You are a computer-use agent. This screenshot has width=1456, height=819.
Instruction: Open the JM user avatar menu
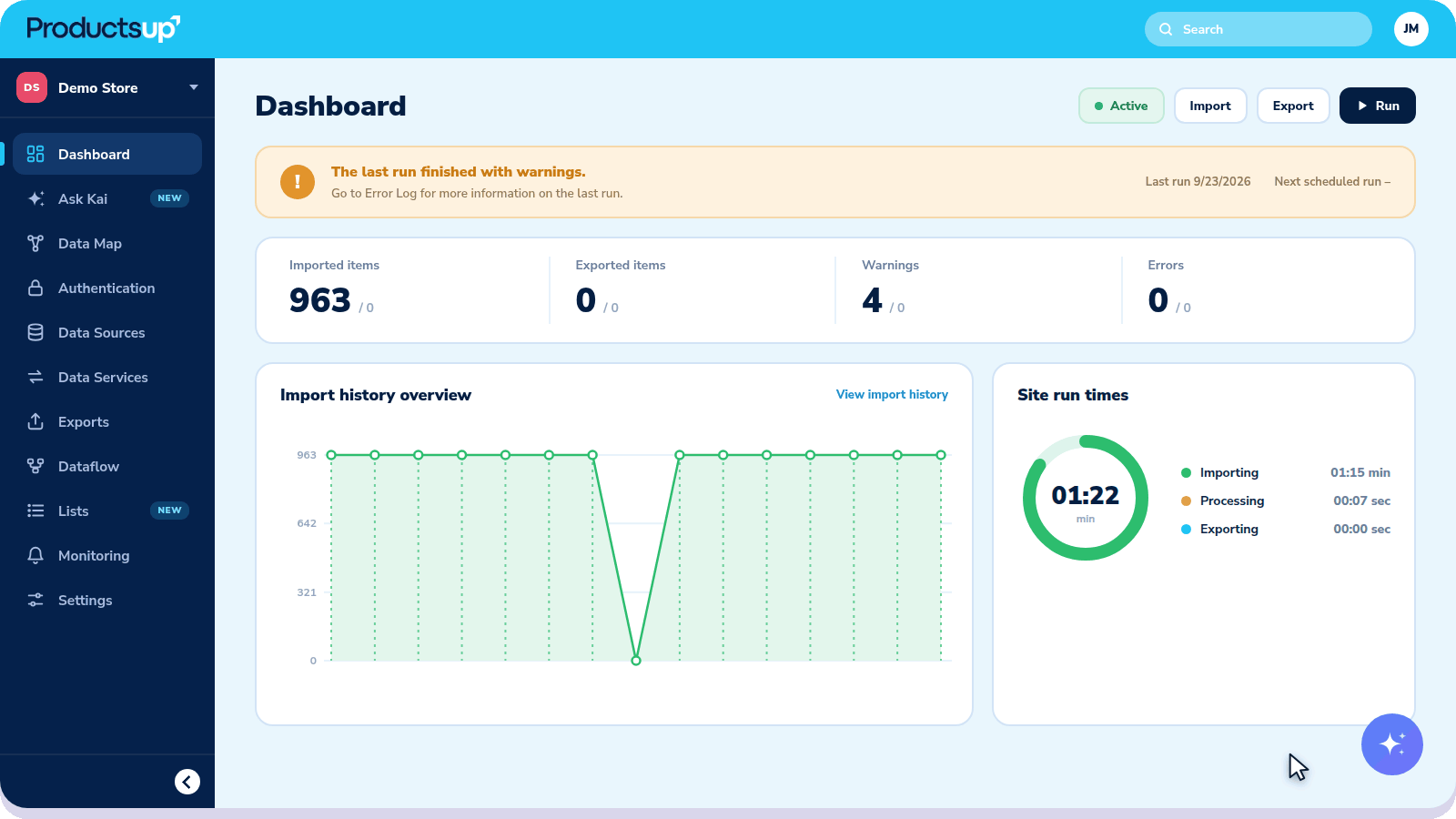[1411, 29]
